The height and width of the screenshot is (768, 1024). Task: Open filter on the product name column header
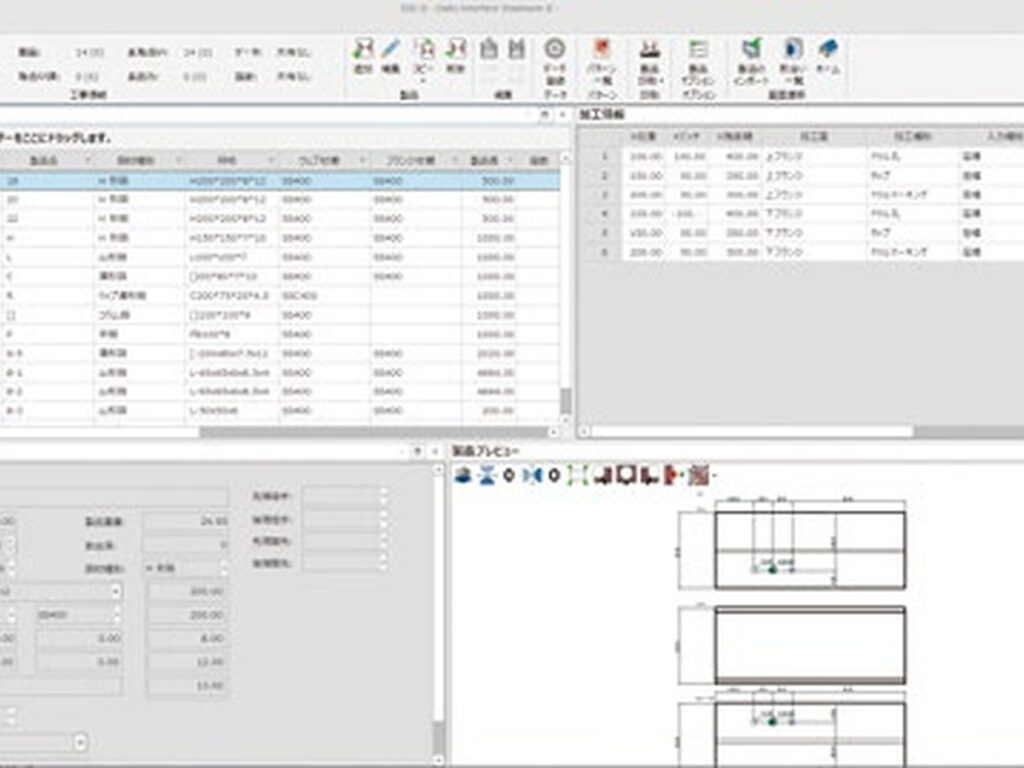tap(86, 160)
